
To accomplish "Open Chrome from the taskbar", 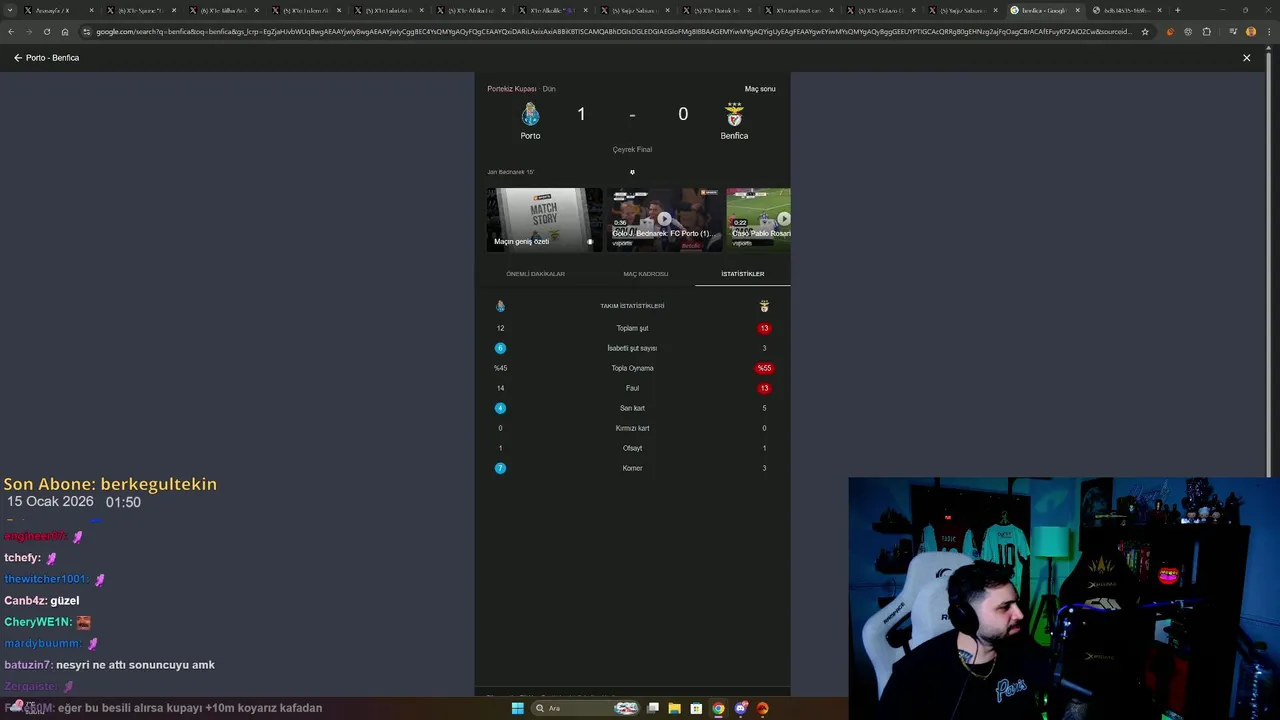I will (718, 708).
